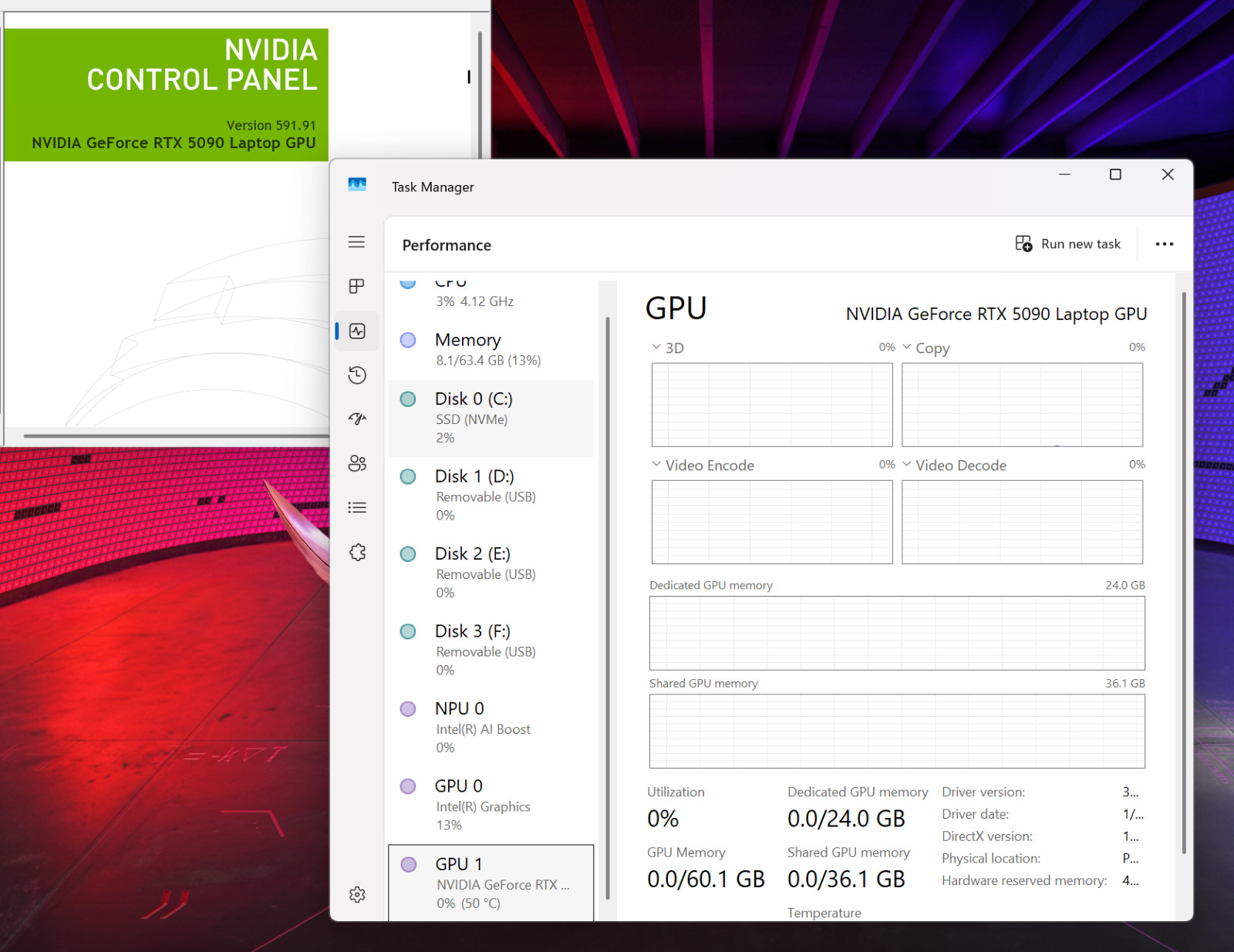
Task: Open the Details list icon
Action: pos(356,507)
